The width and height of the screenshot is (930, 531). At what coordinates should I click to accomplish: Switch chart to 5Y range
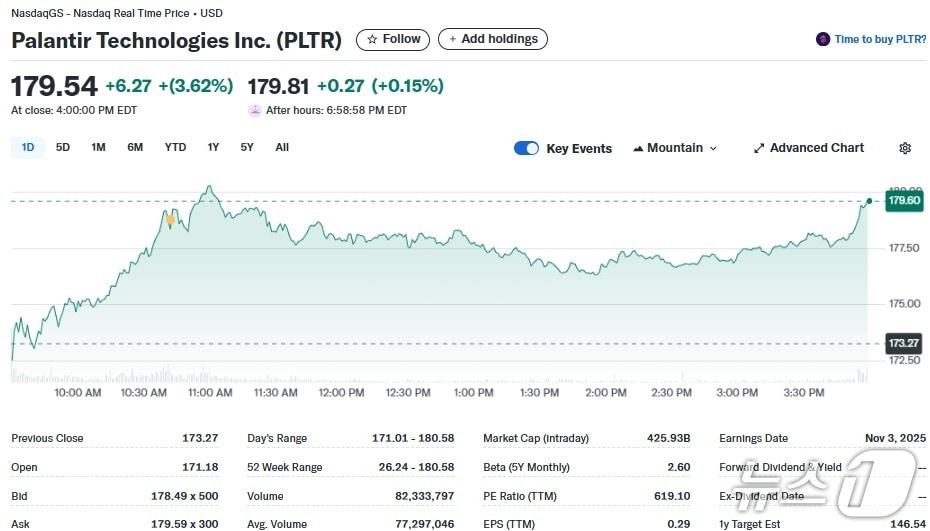(x=247, y=147)
